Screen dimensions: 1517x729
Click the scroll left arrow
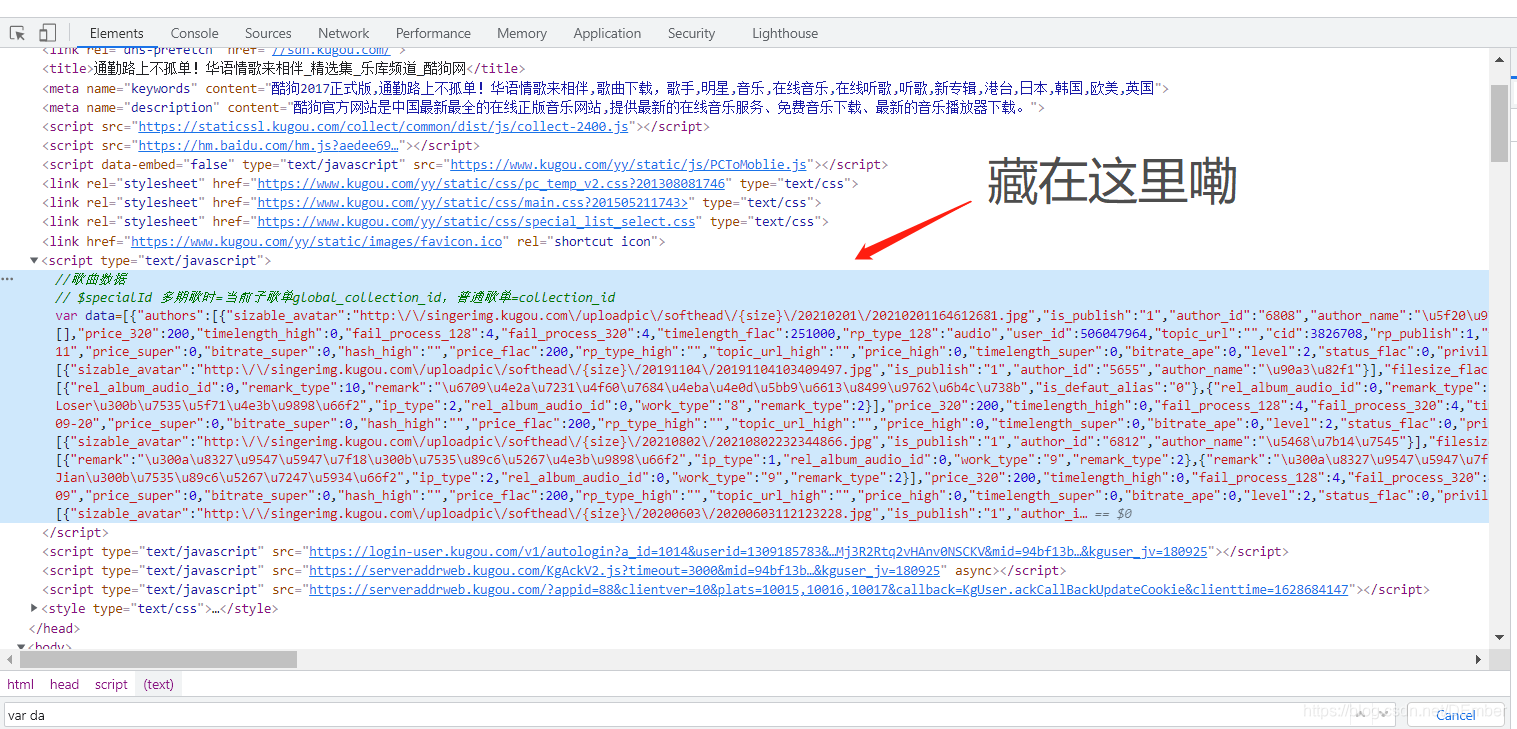[x=8, y=660]
